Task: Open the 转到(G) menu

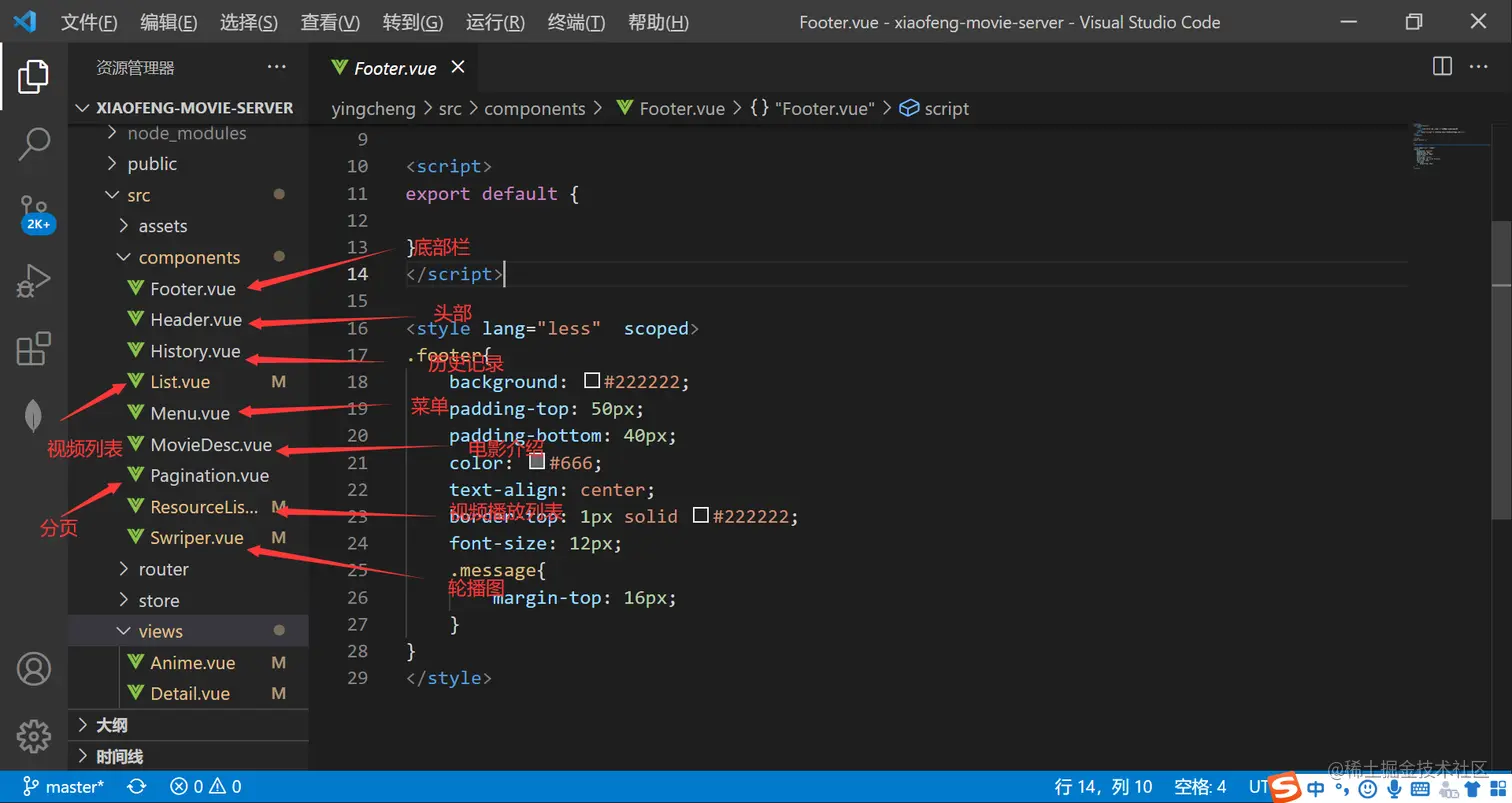Action: pyautogui.click(x=413, y=22)
